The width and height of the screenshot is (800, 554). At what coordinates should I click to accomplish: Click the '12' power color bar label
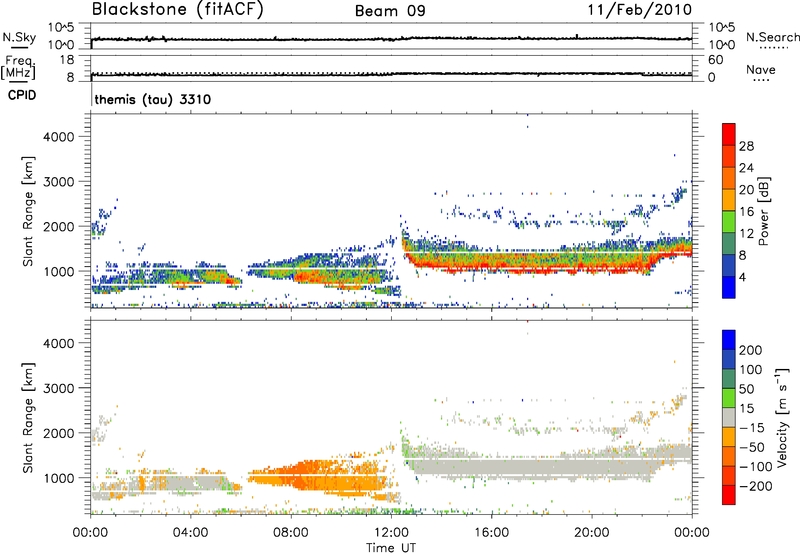click(746, 234)
